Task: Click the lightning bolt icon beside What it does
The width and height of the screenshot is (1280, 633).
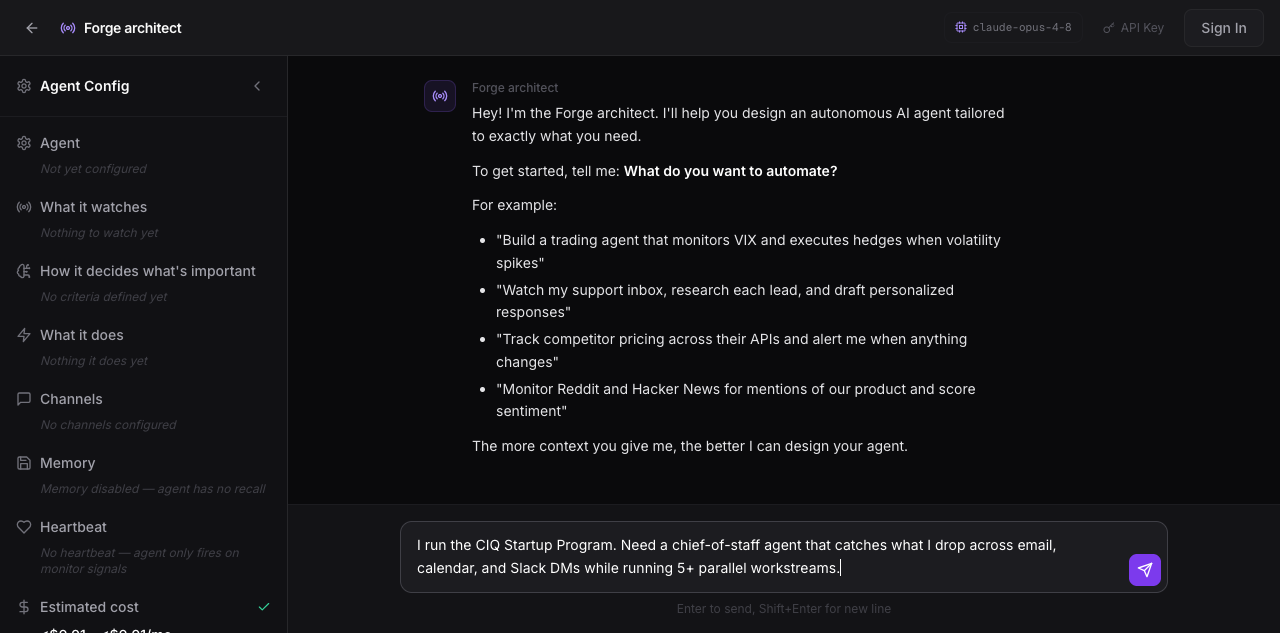Action: [x=24, y=335]
